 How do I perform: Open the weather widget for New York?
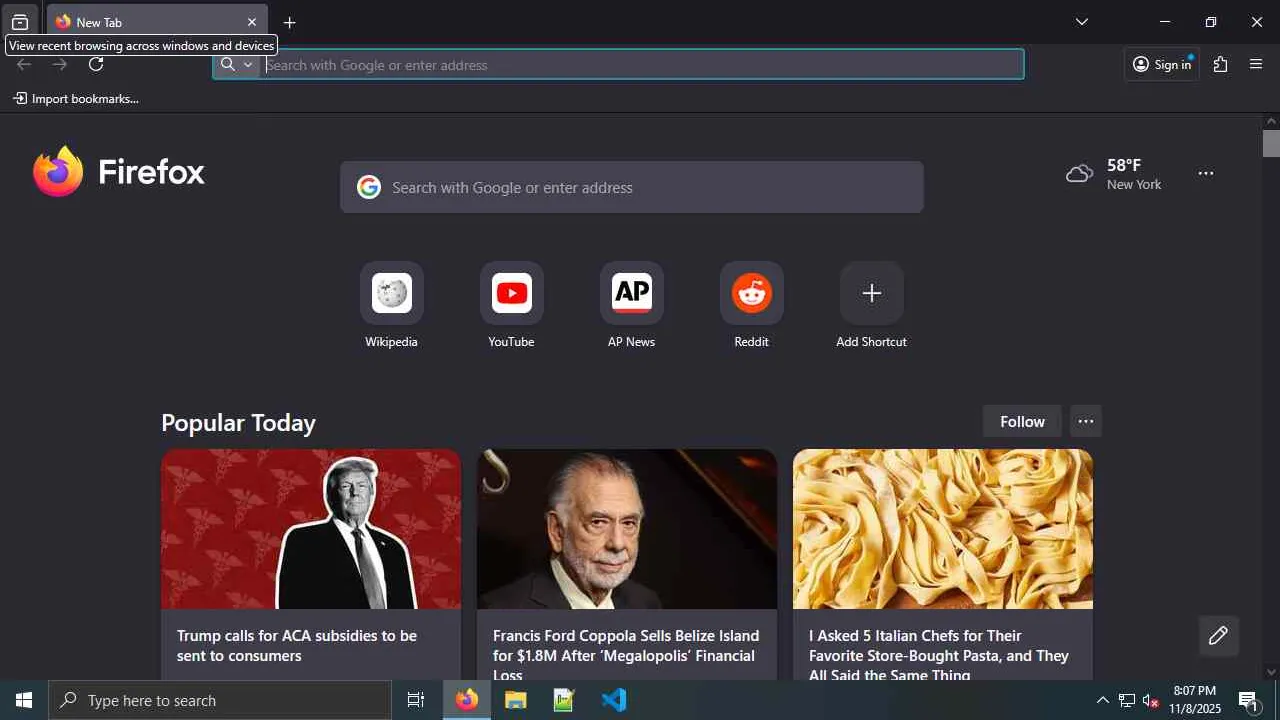(1114, 174)
